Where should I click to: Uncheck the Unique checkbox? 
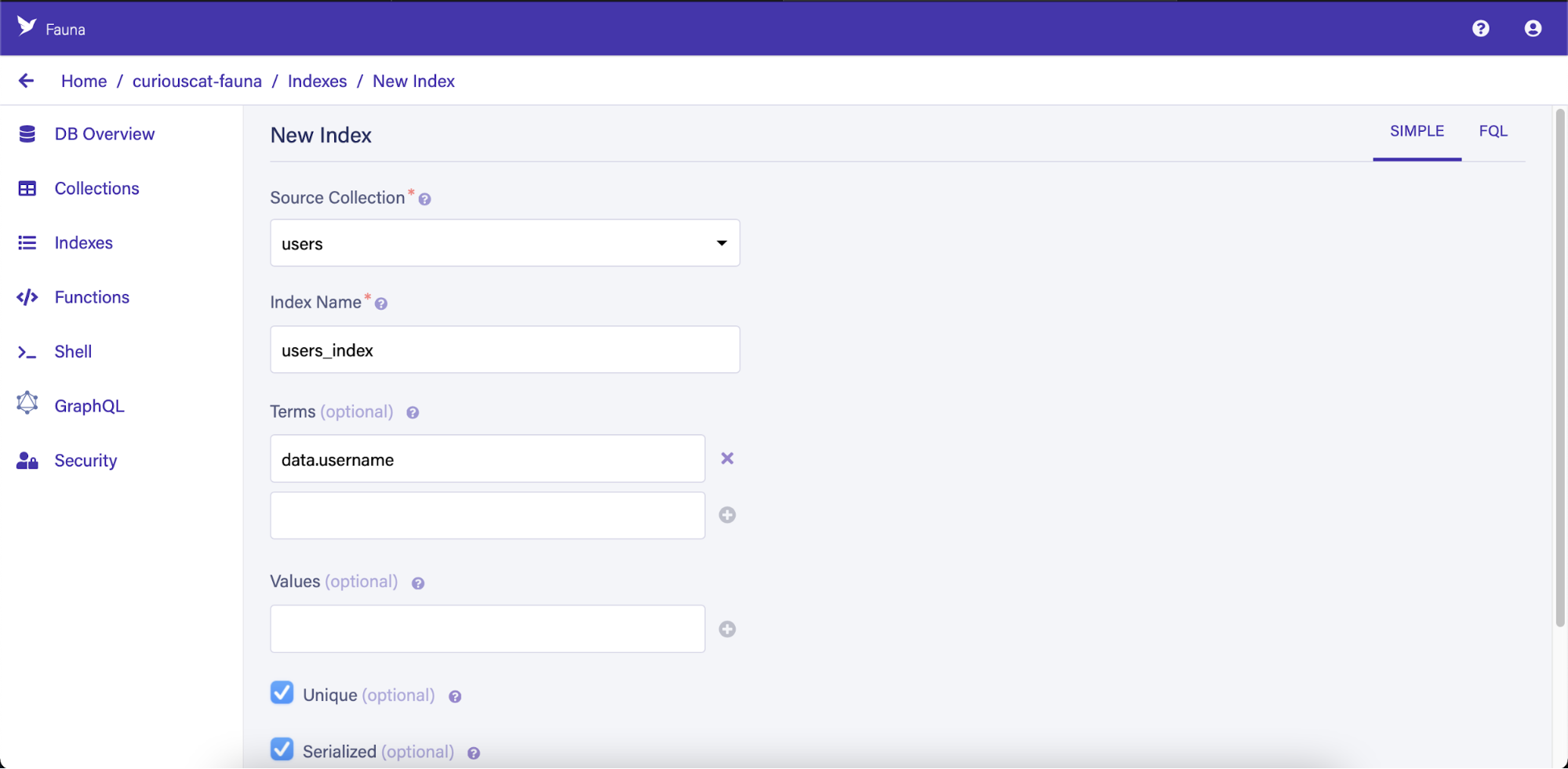(282, 693)
